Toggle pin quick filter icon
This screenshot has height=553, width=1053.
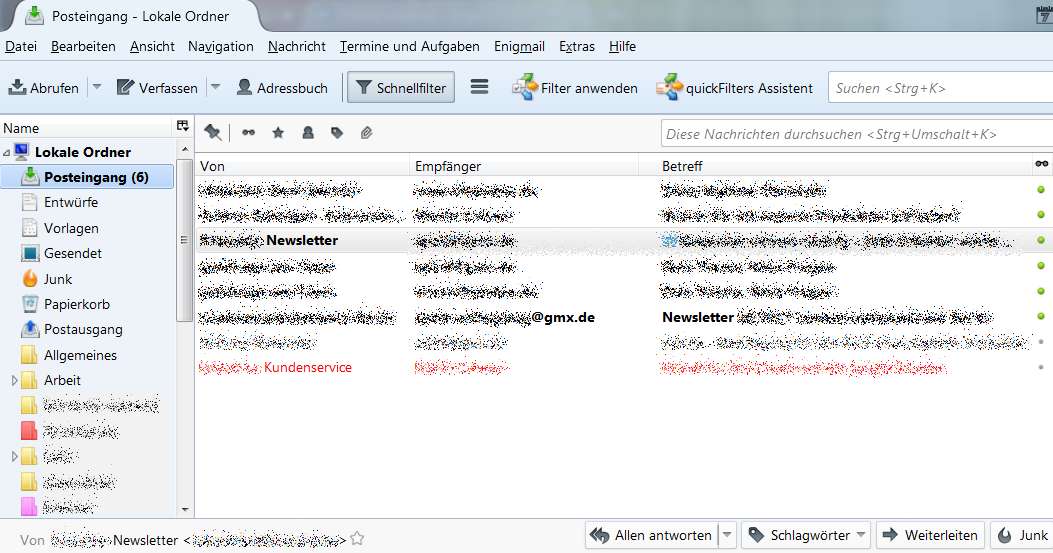[x=213, y=132]
